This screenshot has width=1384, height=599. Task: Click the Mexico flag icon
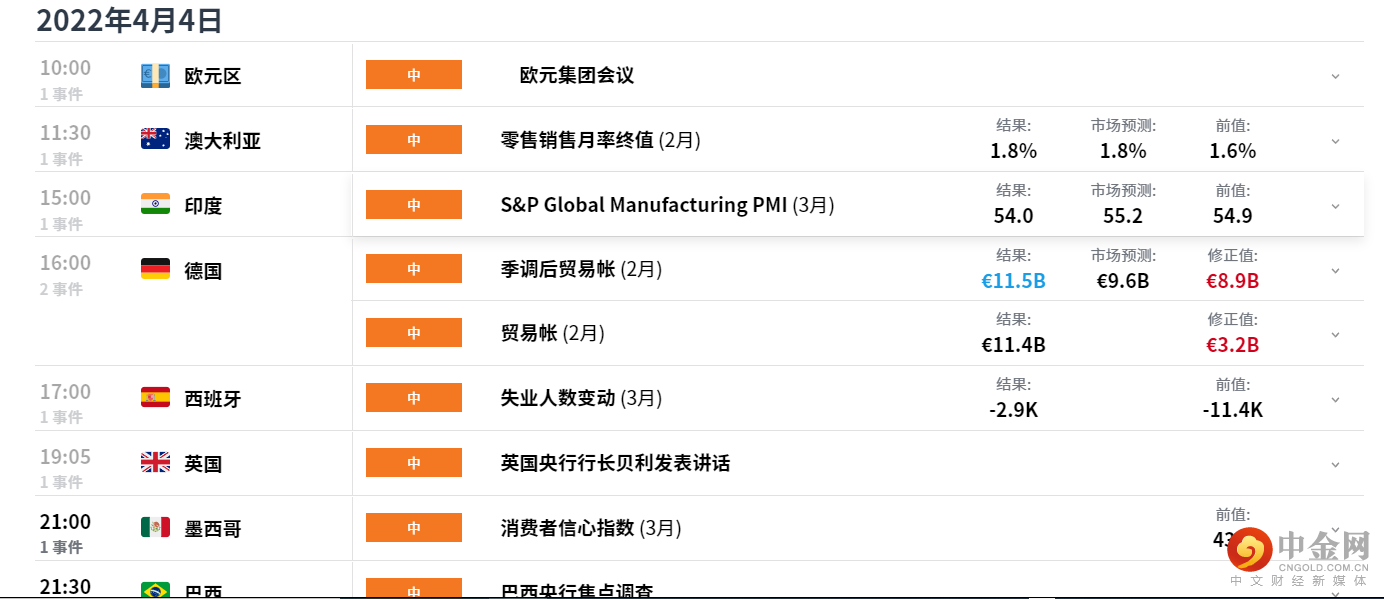click(x=155, y=527)
